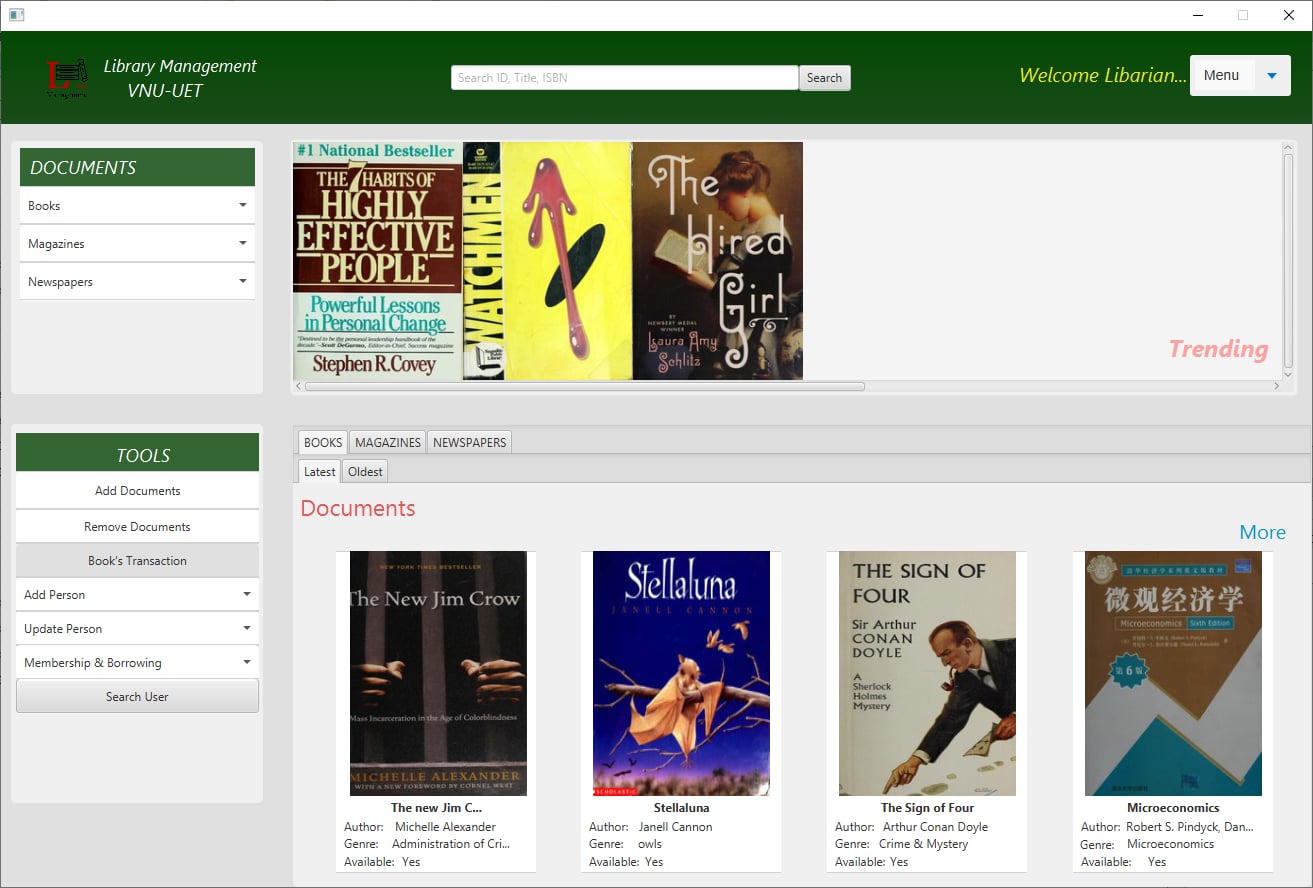1313x888 pixels.
Task: Click author 'Arthur Conan Doyle' text
Action: tap(935, 827)
